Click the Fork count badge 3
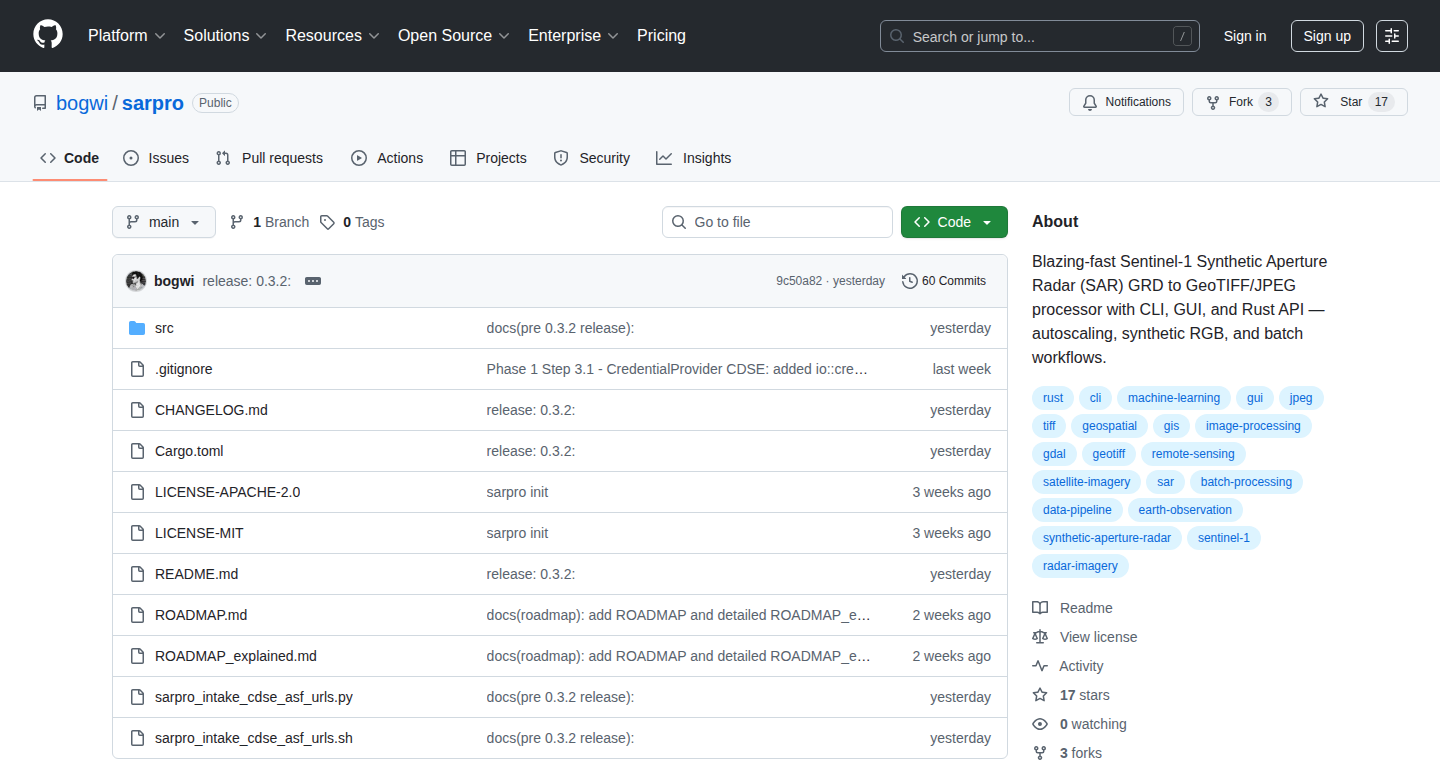The height and width of the screenshot is (761, 1440). [x=1268, y=102]
